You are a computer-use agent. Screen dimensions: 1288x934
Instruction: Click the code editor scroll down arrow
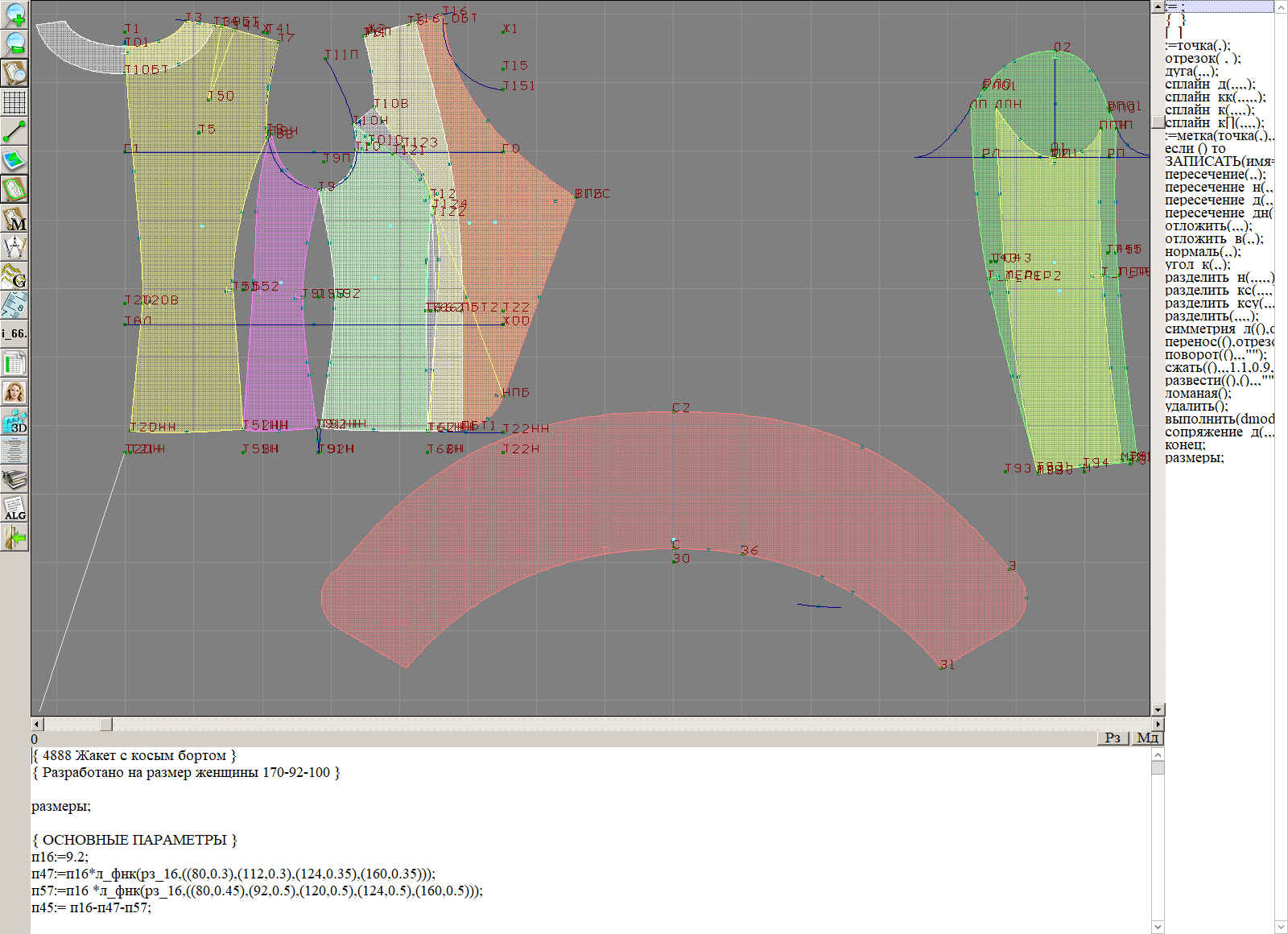[1158, 926]
